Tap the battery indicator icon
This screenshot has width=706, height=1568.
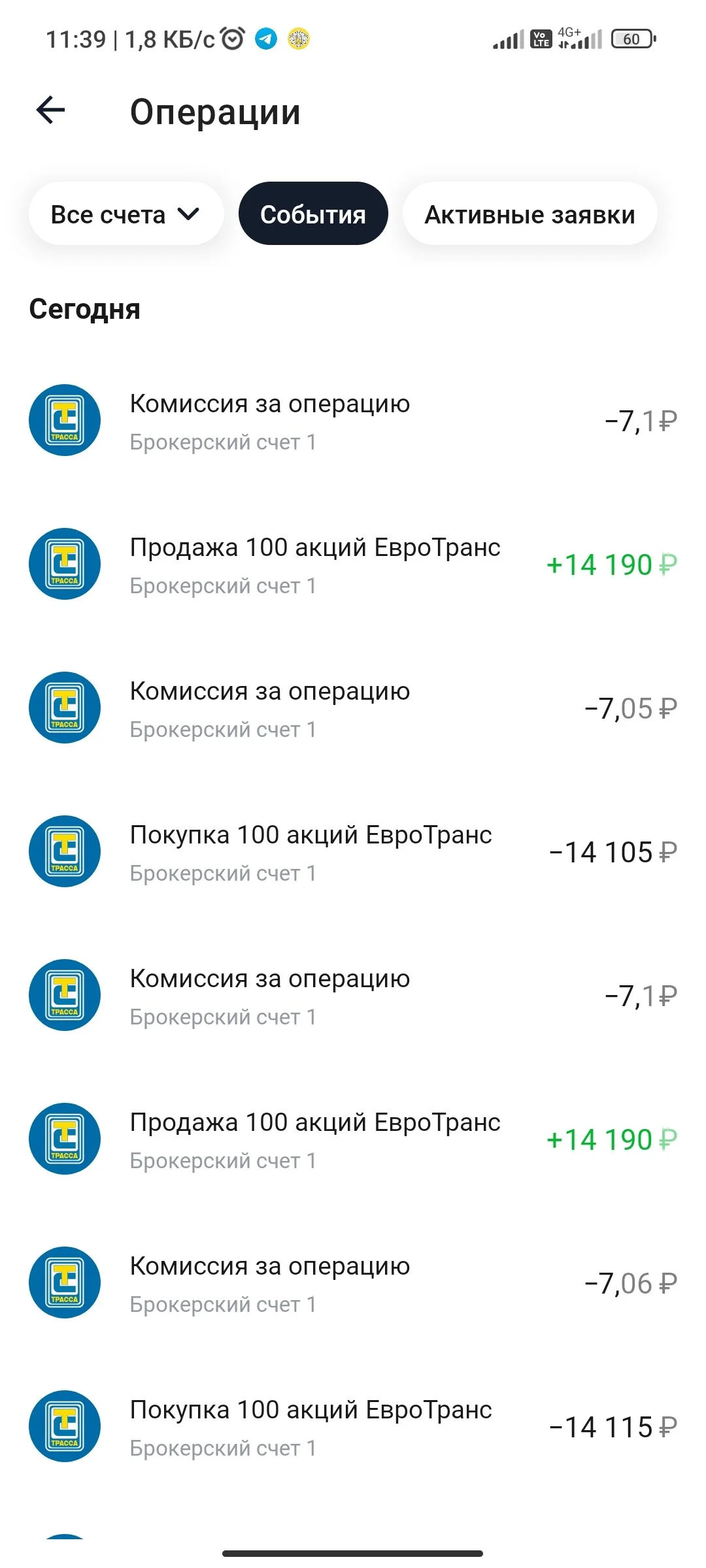(x=633, y=39)
